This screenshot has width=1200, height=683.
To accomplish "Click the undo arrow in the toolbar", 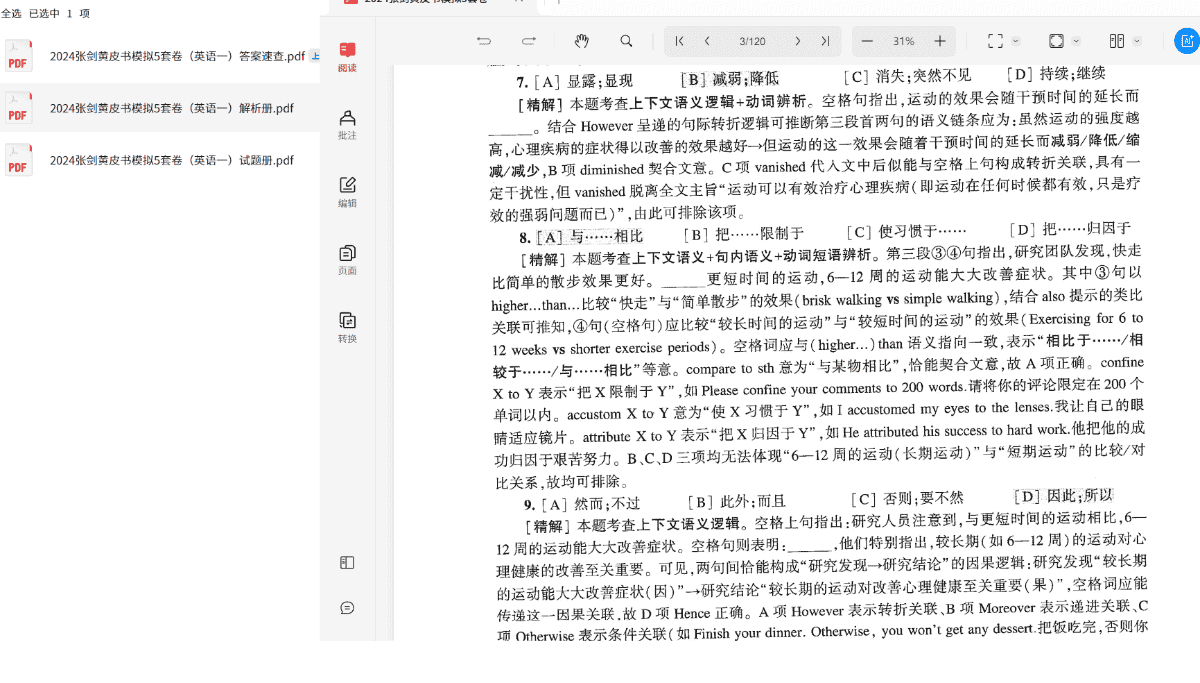I will click(484, 41).
